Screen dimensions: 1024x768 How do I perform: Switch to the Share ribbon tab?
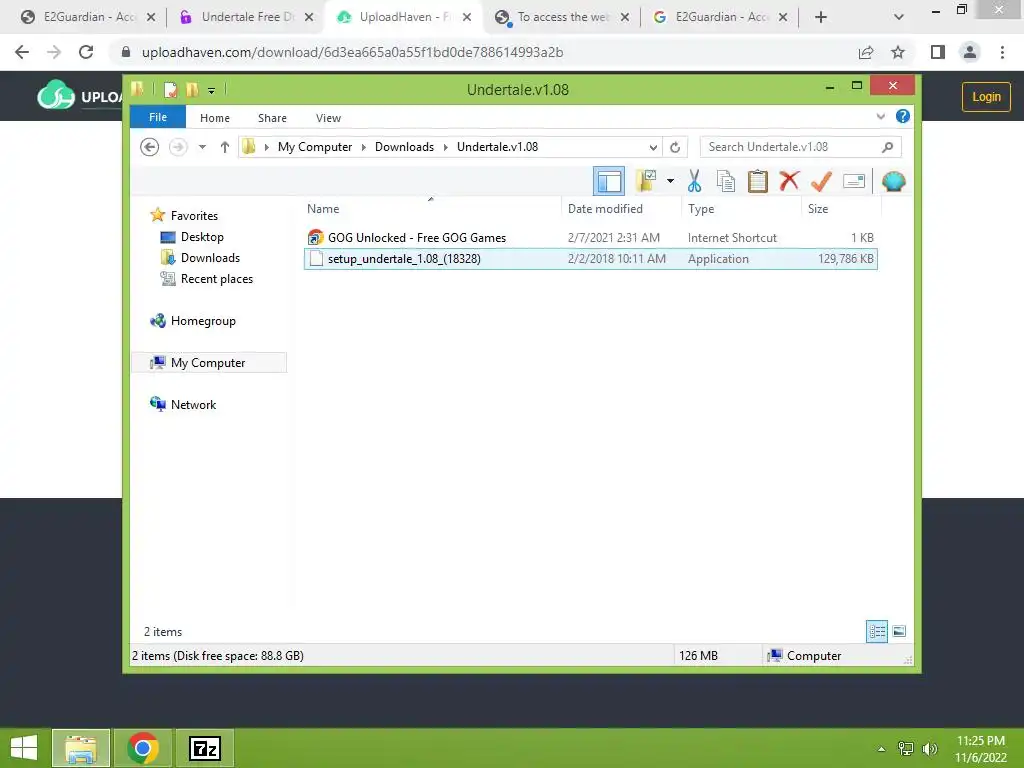(x=272, y=118)
